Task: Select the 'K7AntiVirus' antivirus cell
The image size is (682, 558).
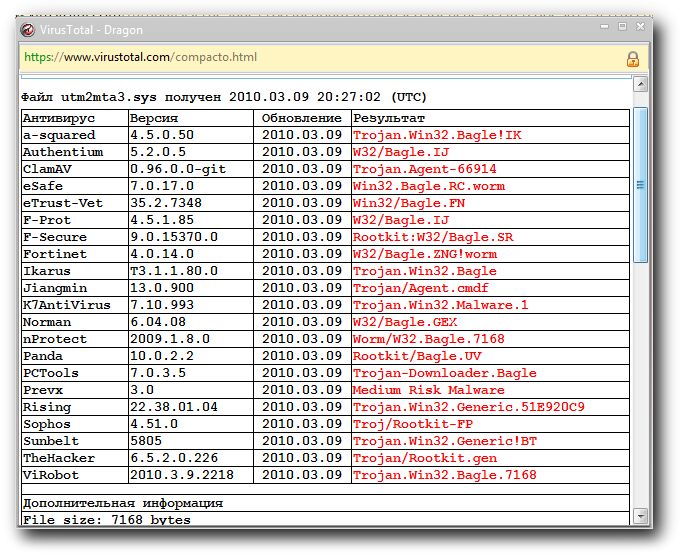Action: coord(75,305)
